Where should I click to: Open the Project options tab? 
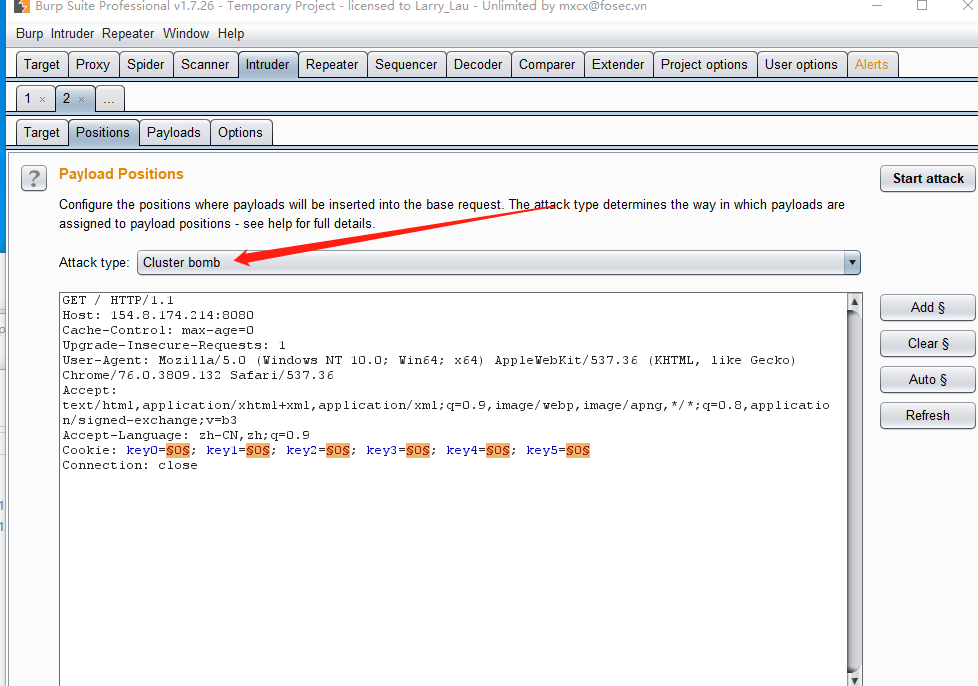tap(704, 65)
